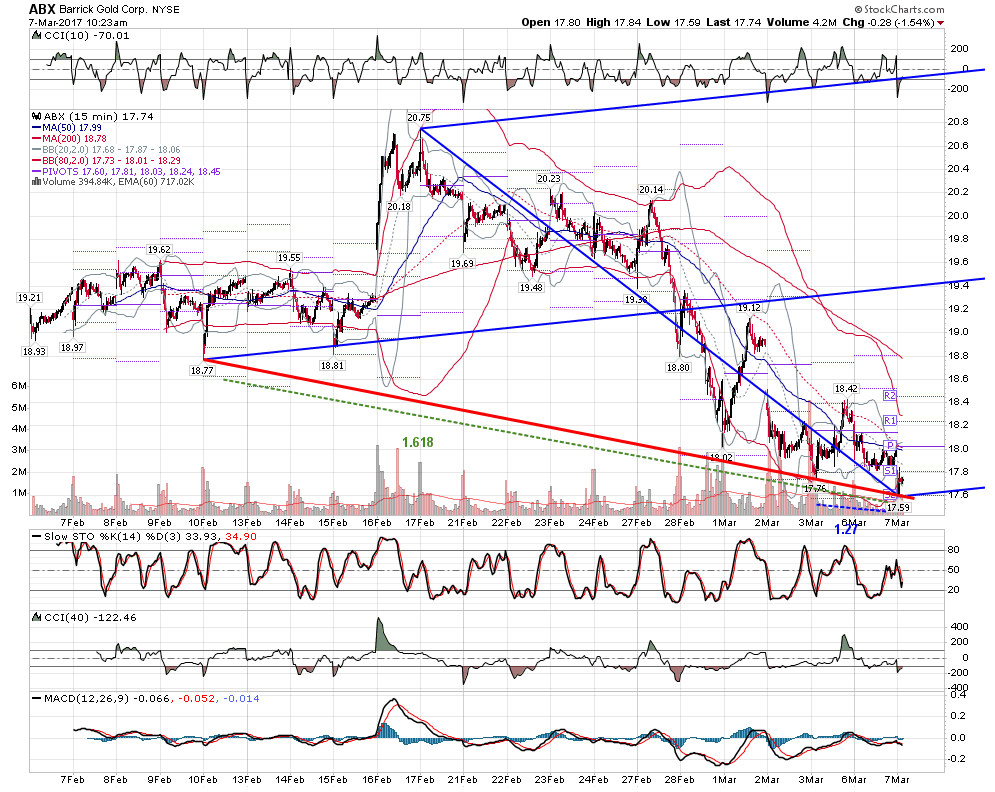Click the StockCharts.com copyright label
The height and width of the screenshot is (792, 995).
point(899,10)
